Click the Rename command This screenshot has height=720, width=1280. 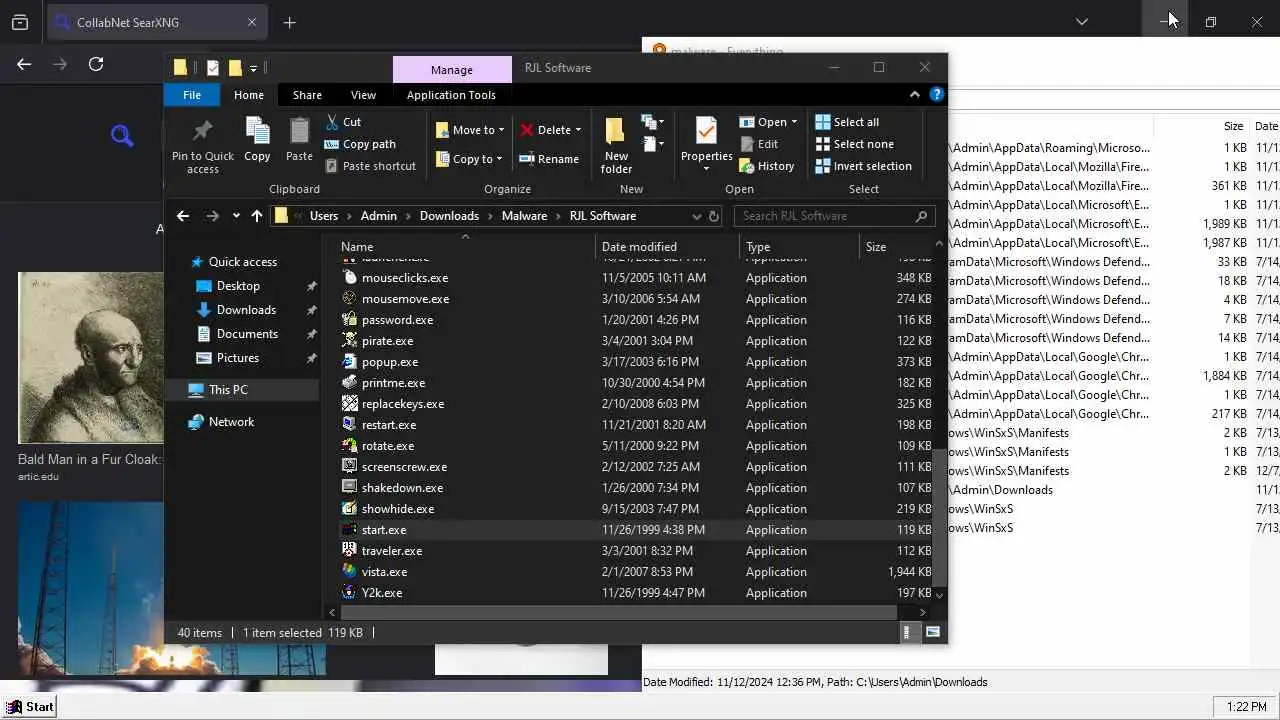click(549, 159)
